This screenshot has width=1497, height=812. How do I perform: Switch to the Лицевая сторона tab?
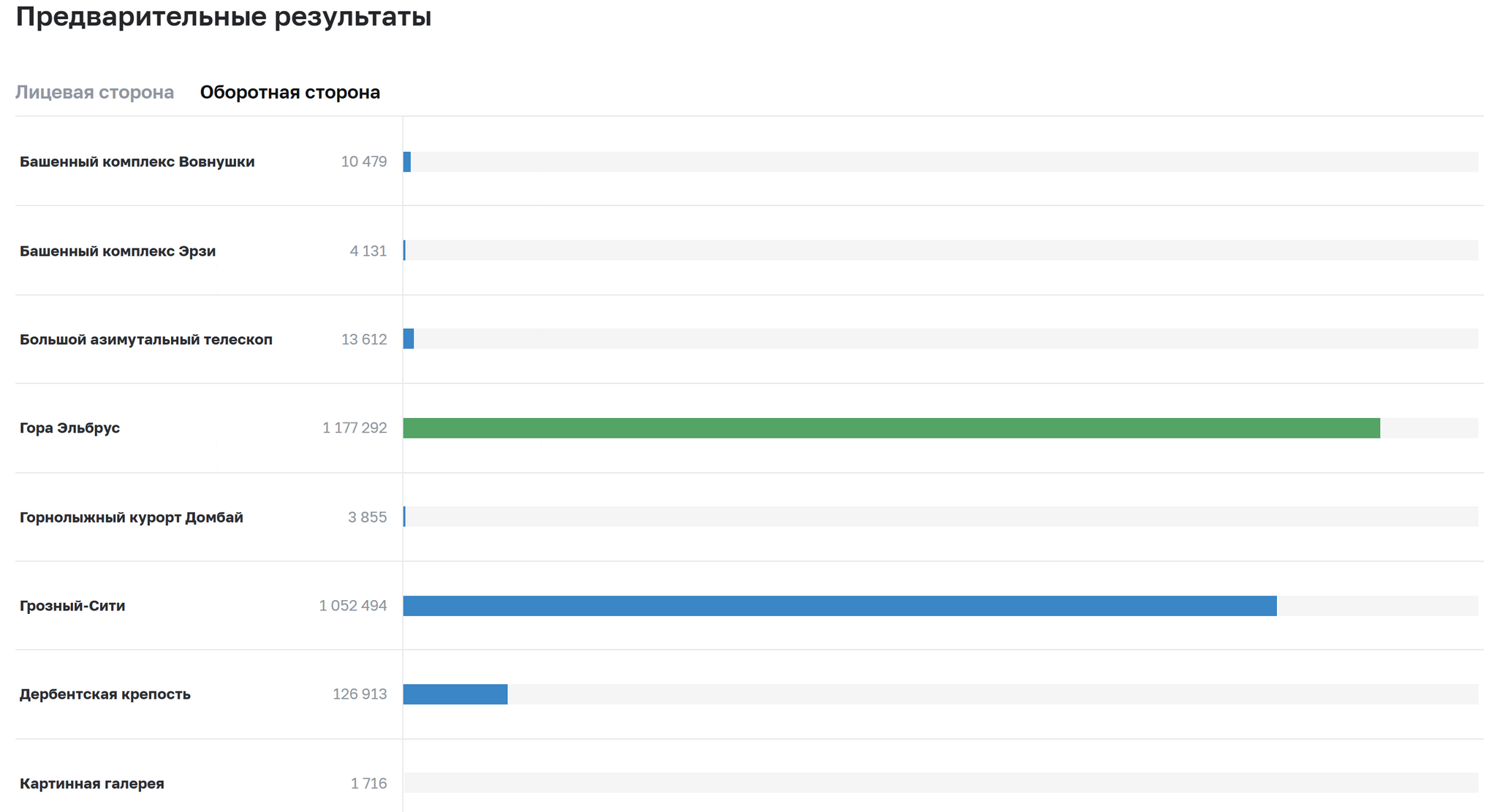pos(94,93)
